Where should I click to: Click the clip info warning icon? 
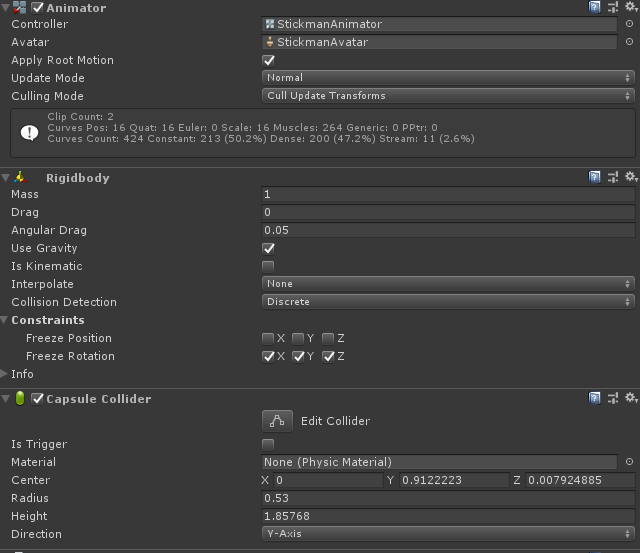29,132
